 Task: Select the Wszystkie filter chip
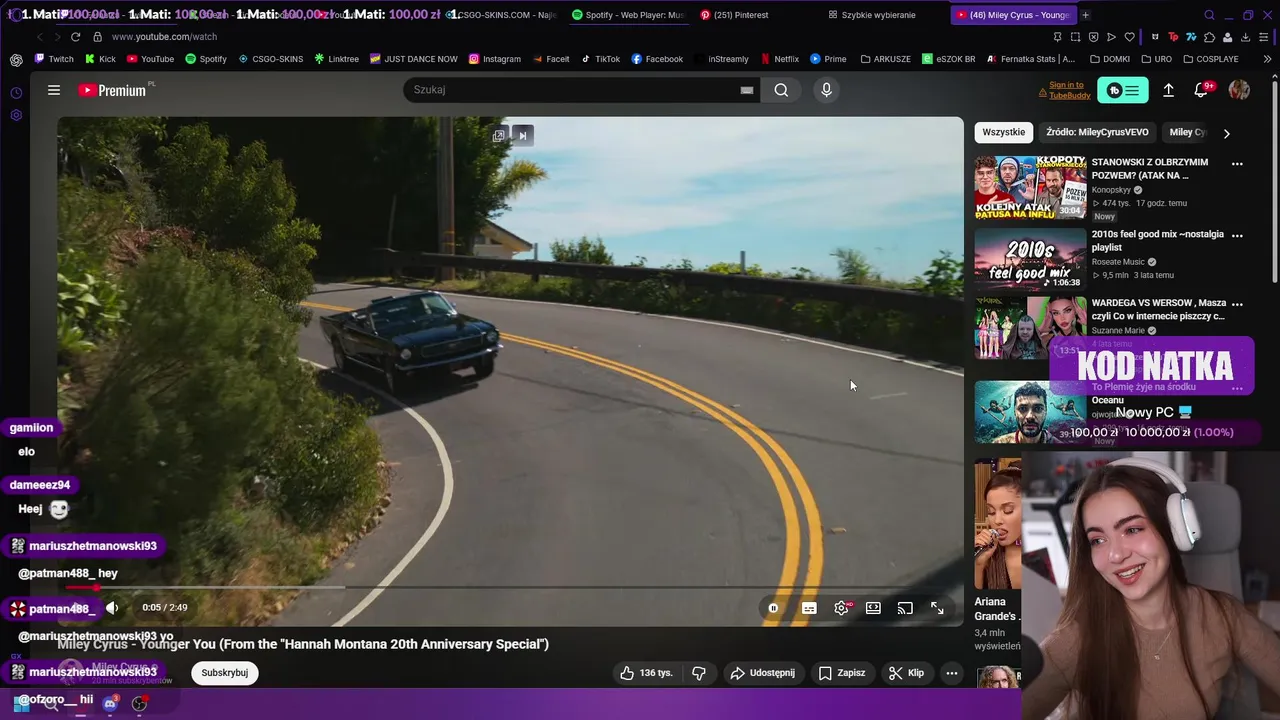pyautogui.click(x=1003, y=132)
